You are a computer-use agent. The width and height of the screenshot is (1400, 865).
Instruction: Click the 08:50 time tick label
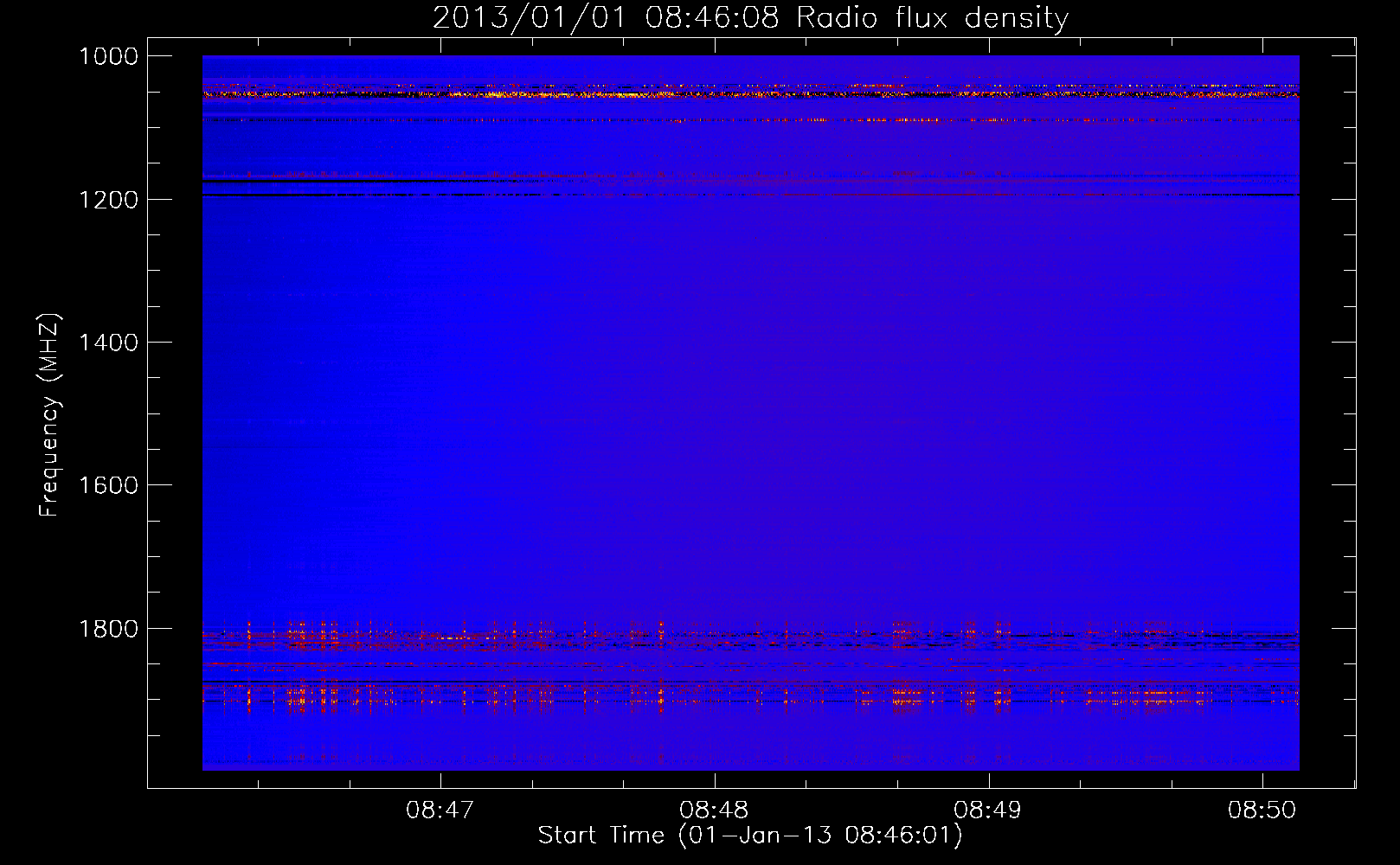[1262, 811]
